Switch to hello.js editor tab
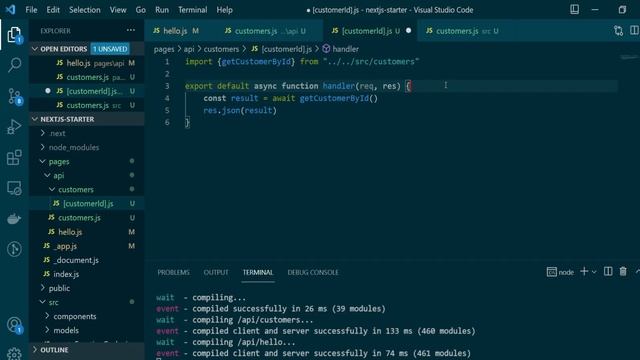The image size is (640, 360). [x=176, y=31]
